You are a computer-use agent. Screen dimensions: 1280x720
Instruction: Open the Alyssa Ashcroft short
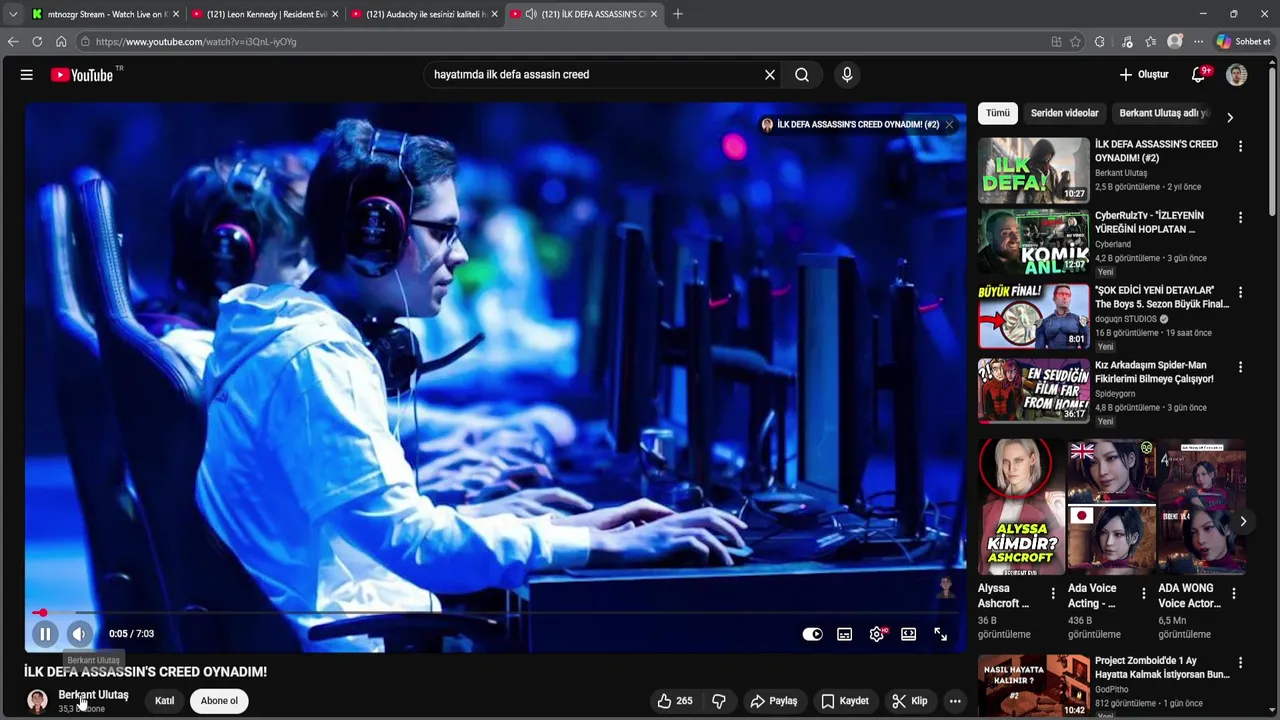click(x=1021, y=507)
